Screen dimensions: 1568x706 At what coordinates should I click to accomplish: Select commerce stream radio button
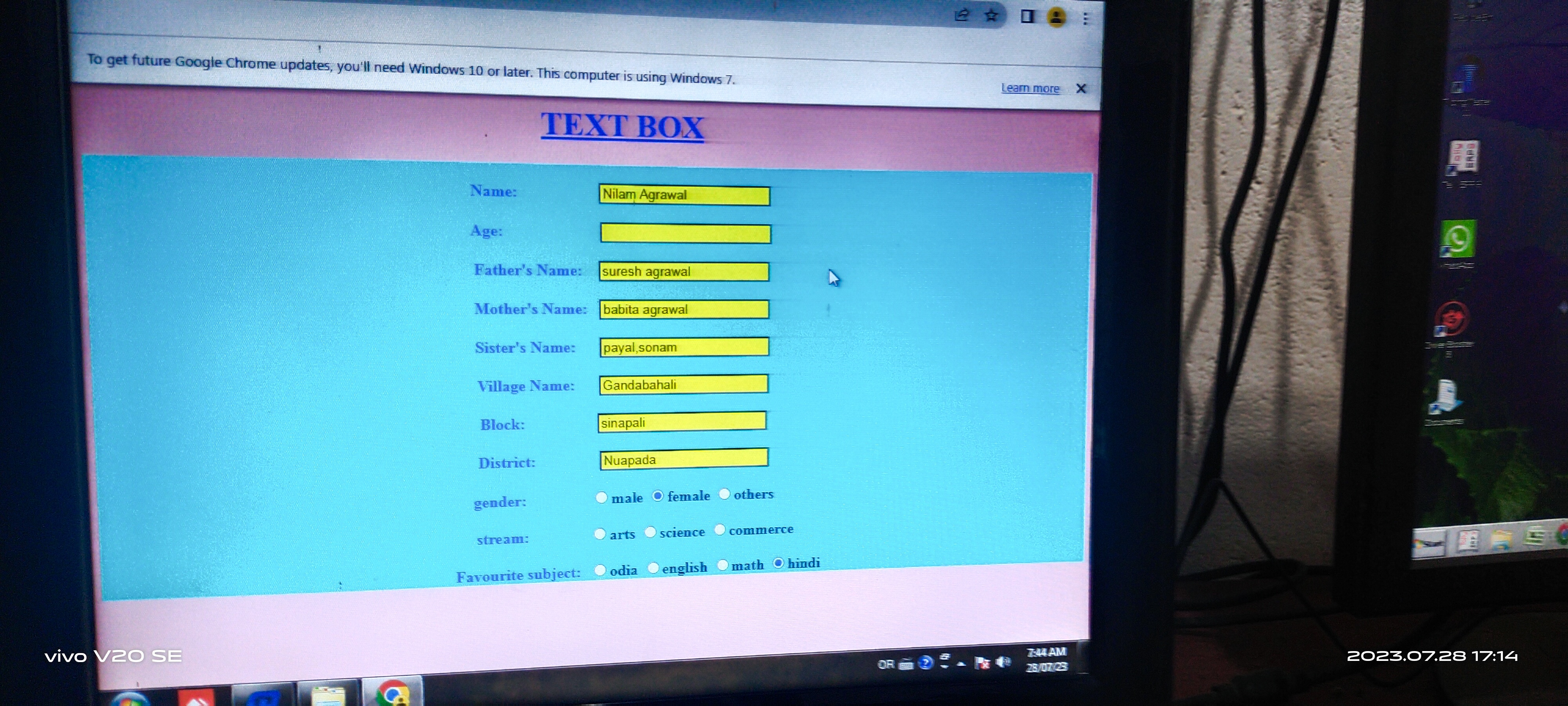pyautogui.click(x=719, y=530)
